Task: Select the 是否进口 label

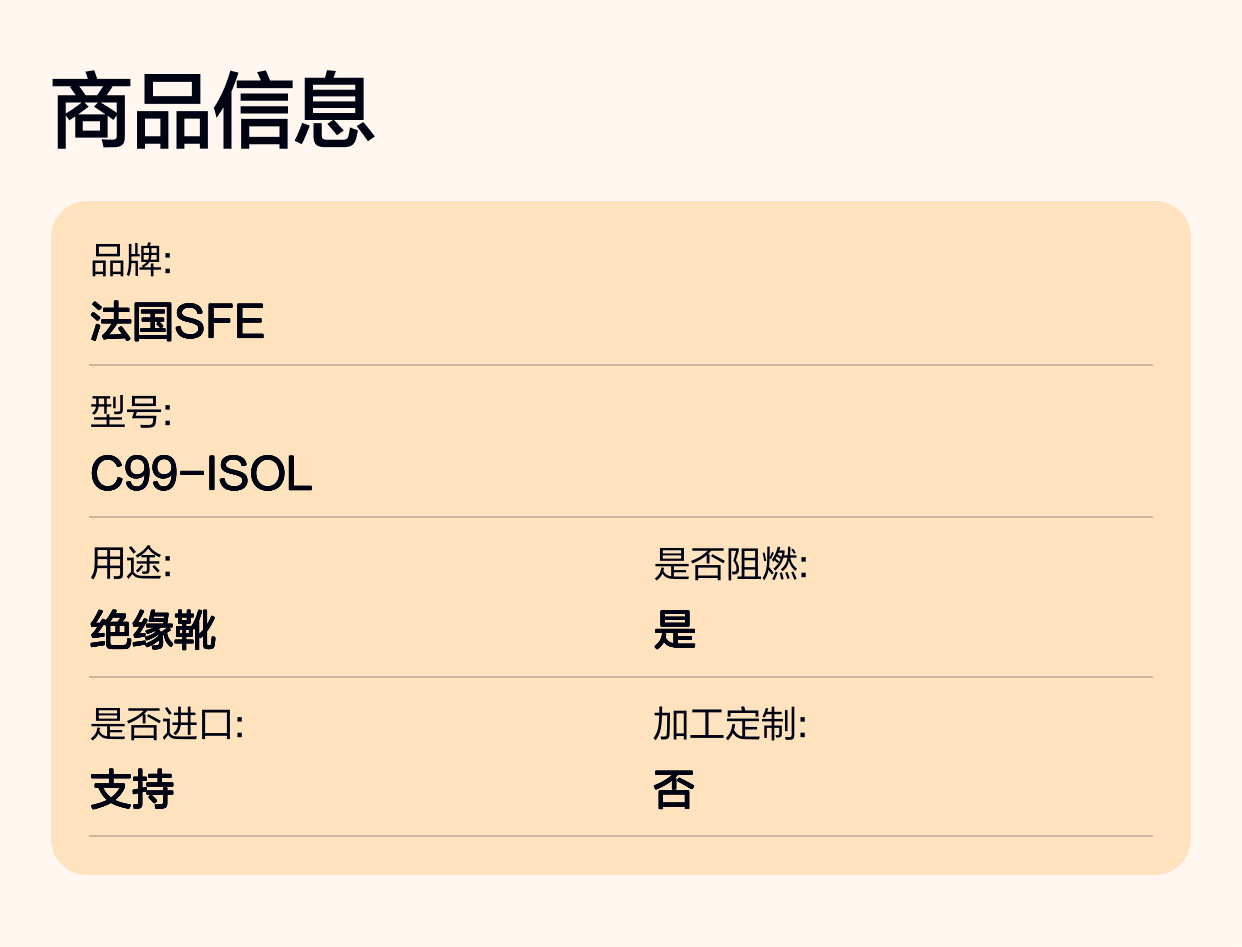Action: pyautogui.click(x=167, y=723)
